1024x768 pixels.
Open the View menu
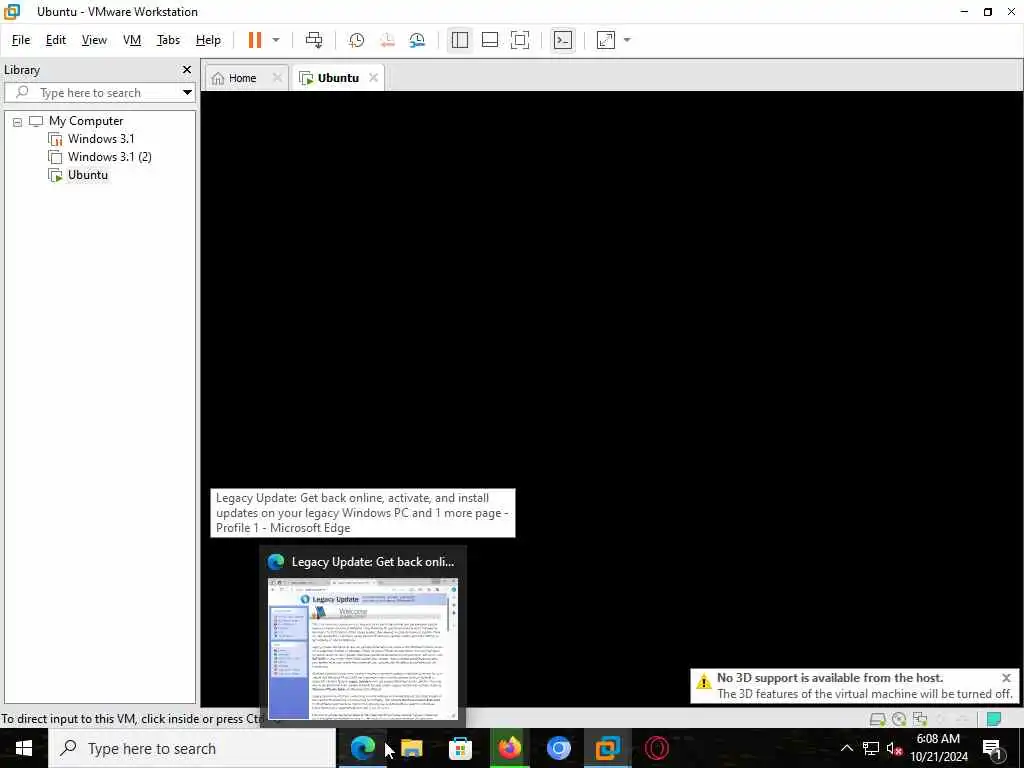coord(94,40)
